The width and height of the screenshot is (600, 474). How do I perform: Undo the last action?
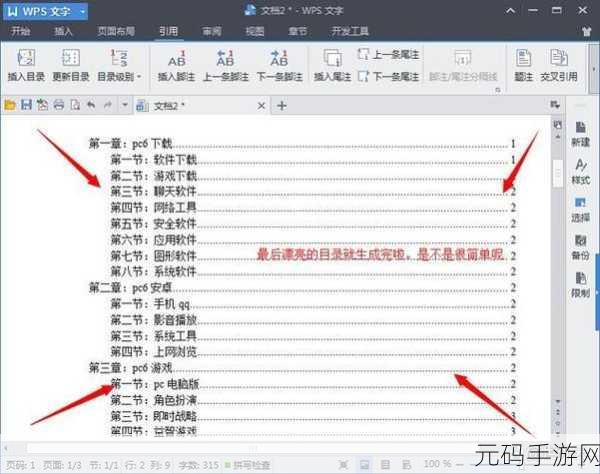tap(91, 104)
